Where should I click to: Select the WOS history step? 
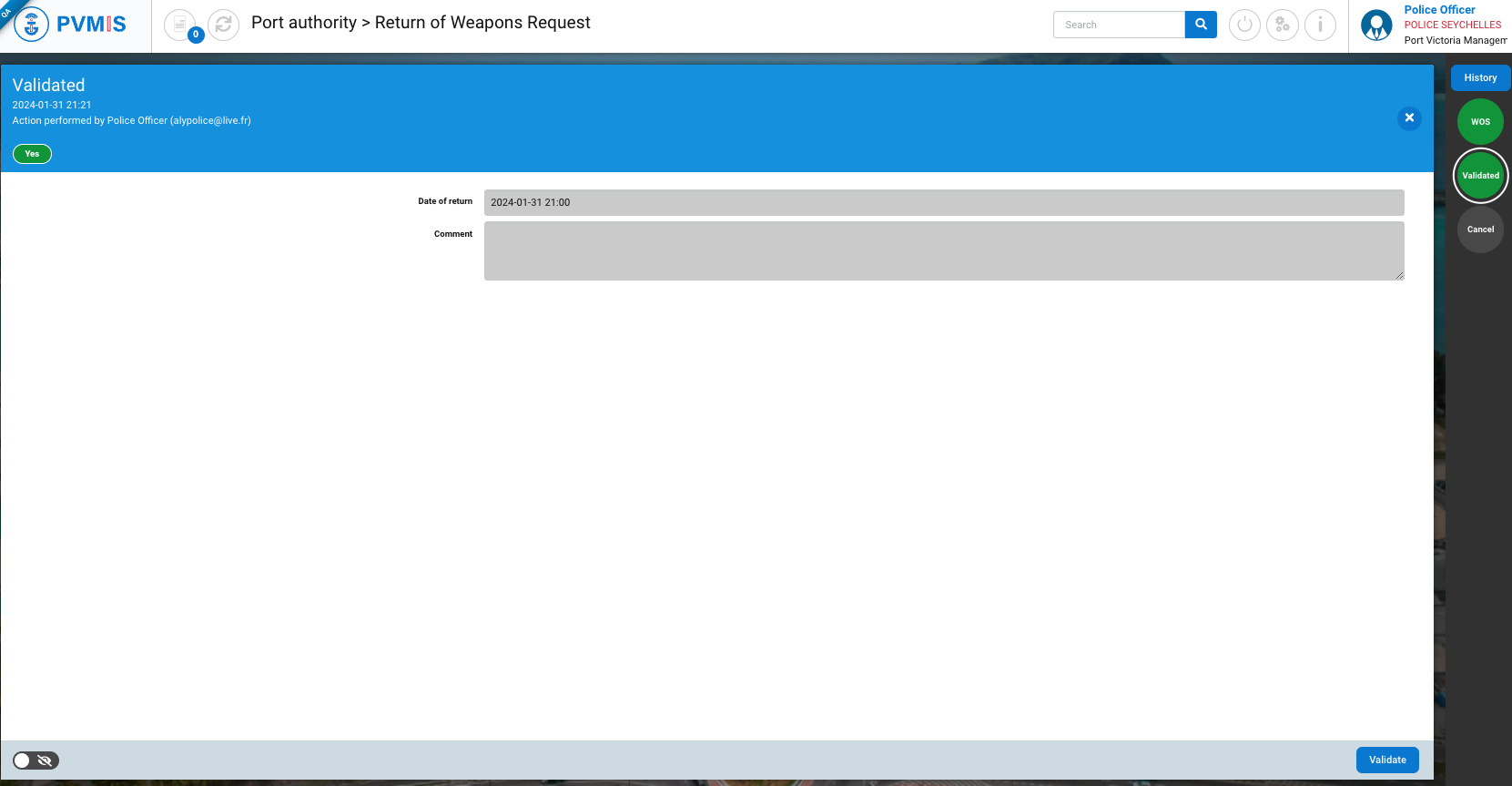point(1480,122)
